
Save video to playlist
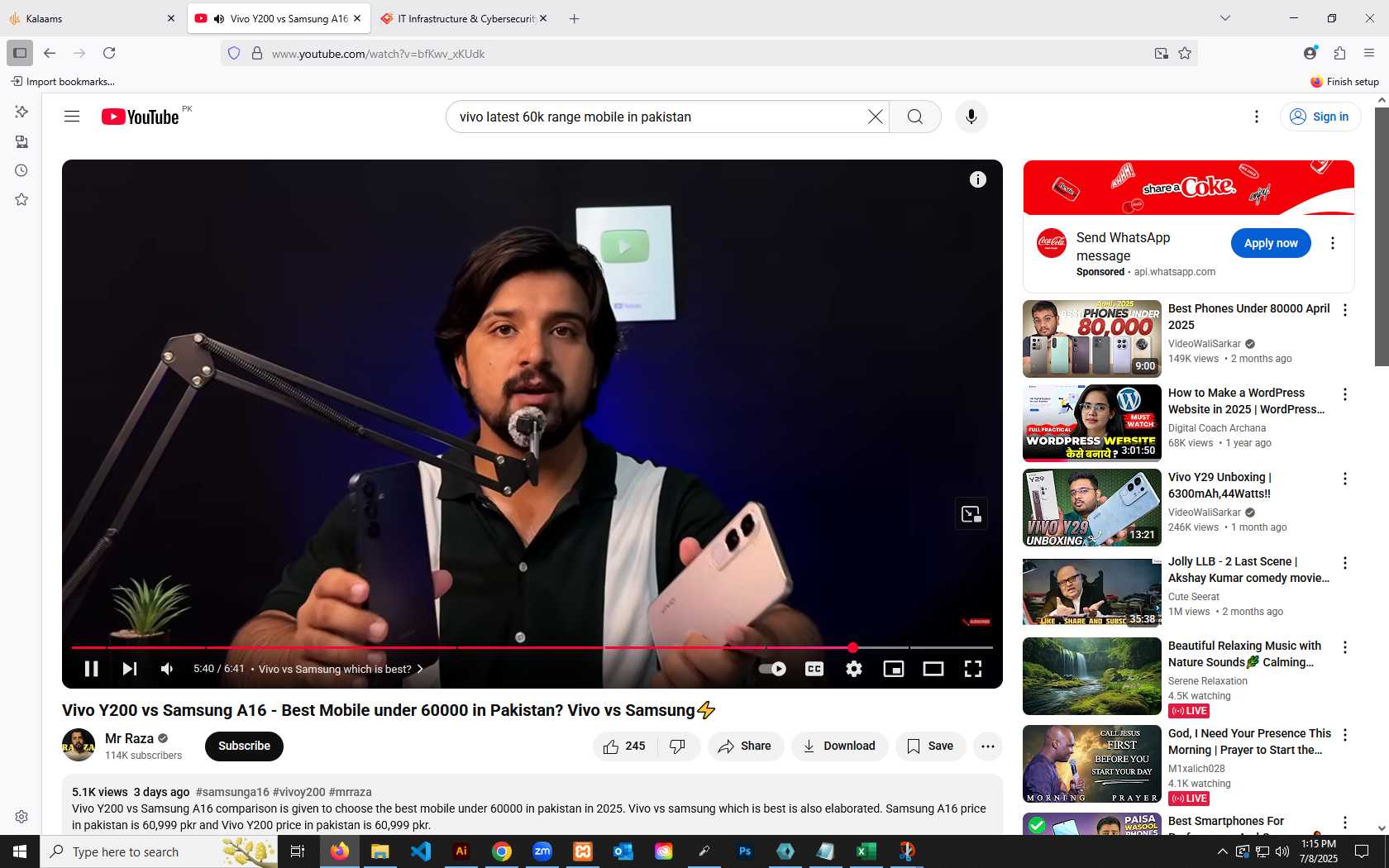tap(930, 746)
